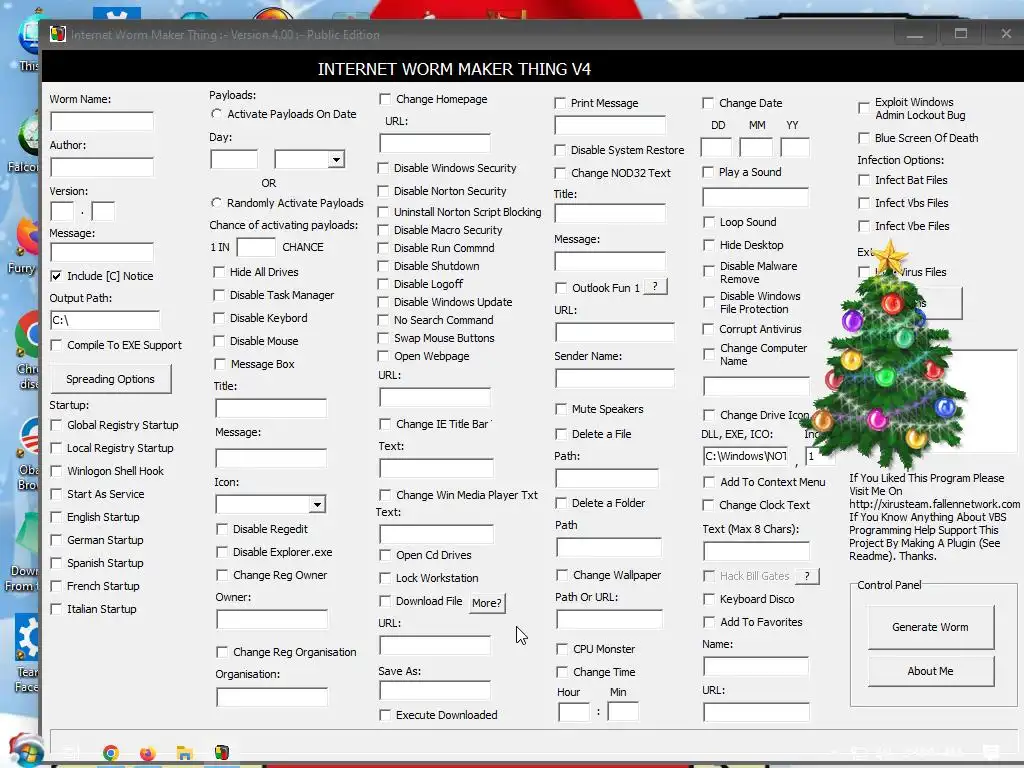Image resolution: width=1024 pixels, height=768 pixels.
Task: Open the Windows Start orb with Santa hat
Action: click(25, 749)
